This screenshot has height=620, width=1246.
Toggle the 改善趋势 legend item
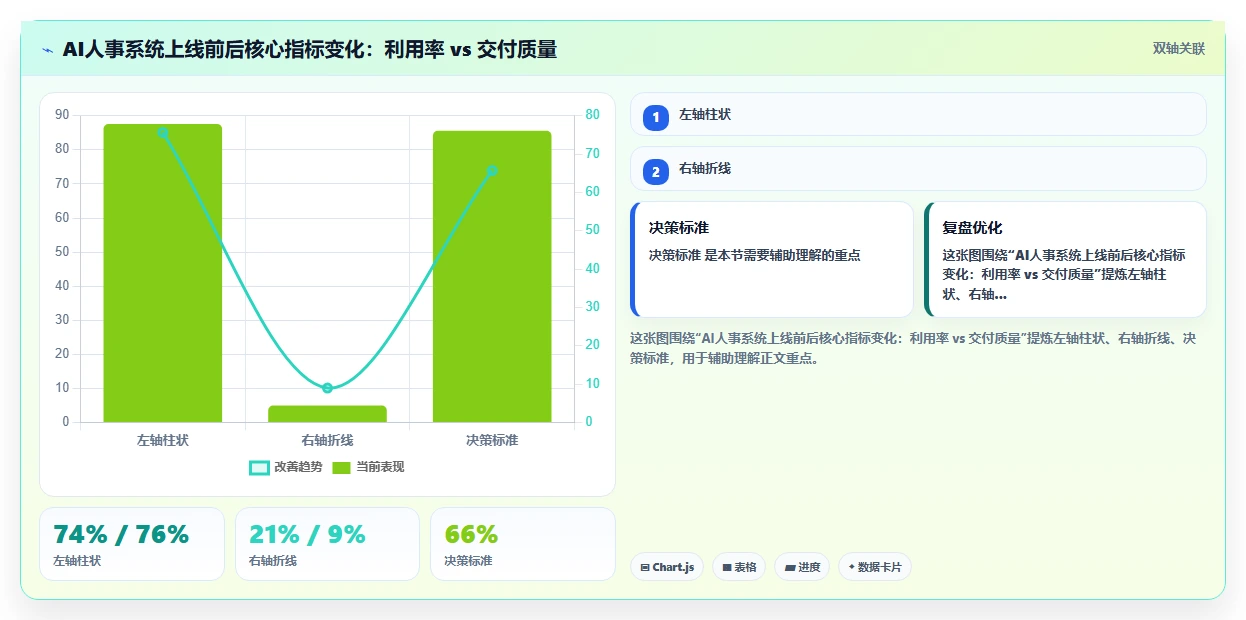click(286, 467)
